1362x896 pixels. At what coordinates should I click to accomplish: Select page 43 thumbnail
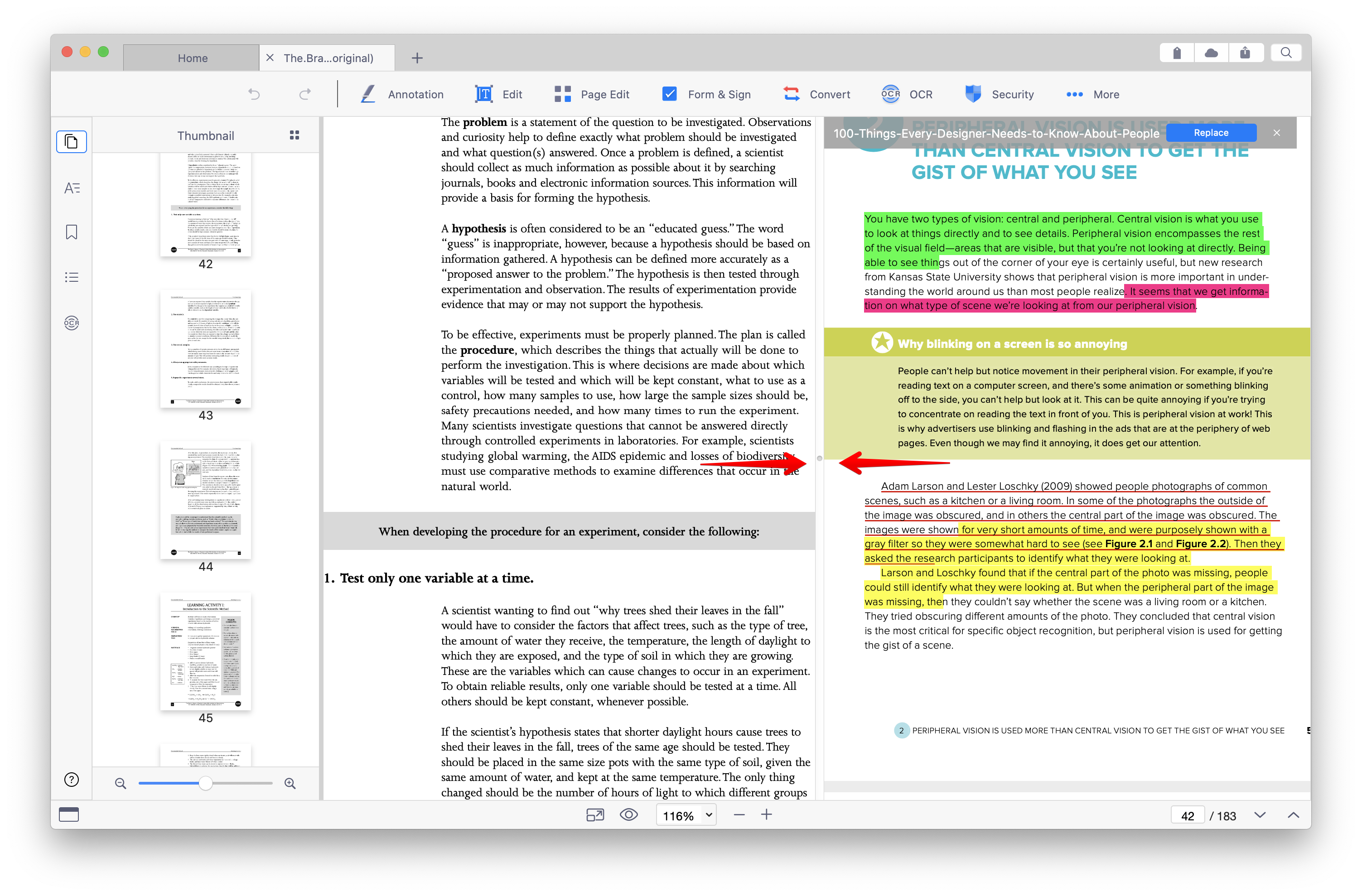205,349
